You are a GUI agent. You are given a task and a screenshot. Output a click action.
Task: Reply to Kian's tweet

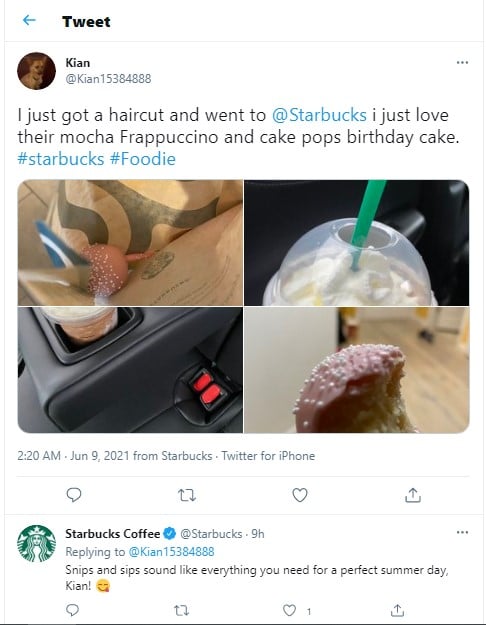74,495
